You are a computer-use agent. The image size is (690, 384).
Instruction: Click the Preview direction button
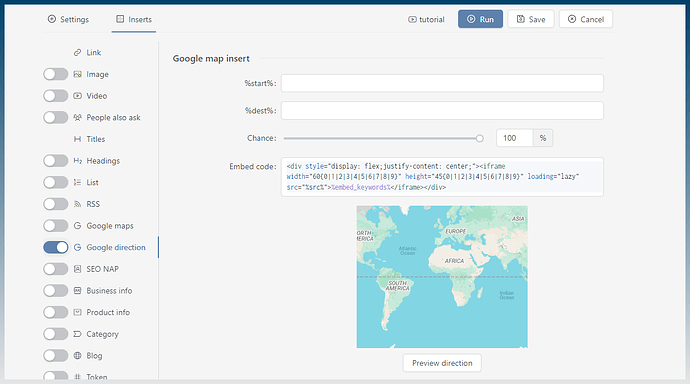tap(442, 363)
